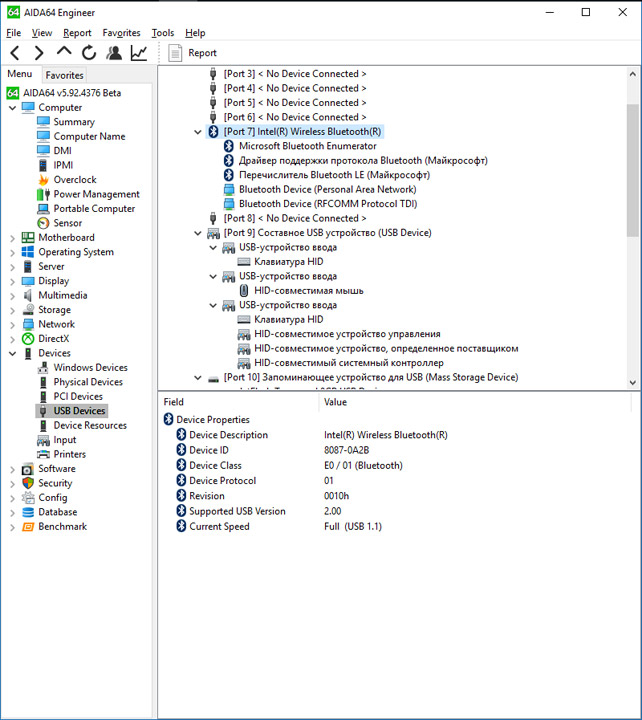642x720 pixels.
Task: Click the DirectX Xbox icon
Action: click(28, 339)
